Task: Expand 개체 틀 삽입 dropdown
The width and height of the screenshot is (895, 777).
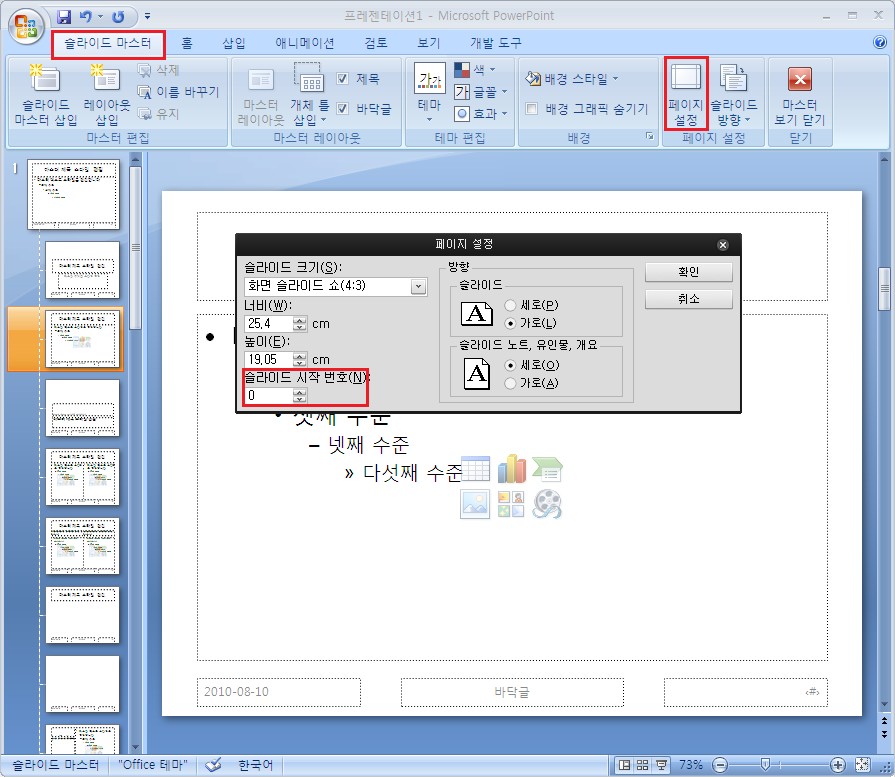Action: (310, 120)
